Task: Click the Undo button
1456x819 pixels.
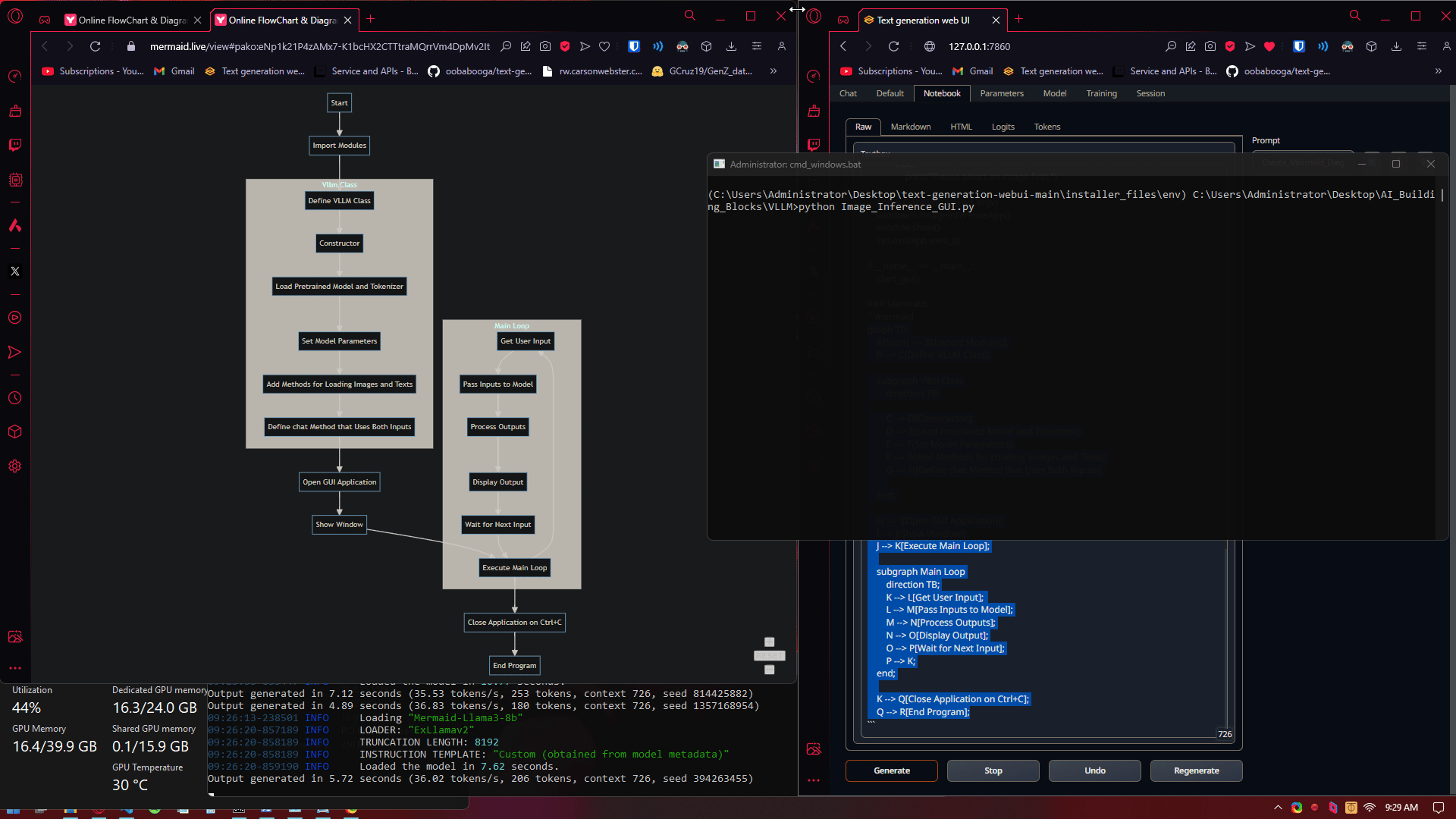Action: click(x=1095, y=770)
